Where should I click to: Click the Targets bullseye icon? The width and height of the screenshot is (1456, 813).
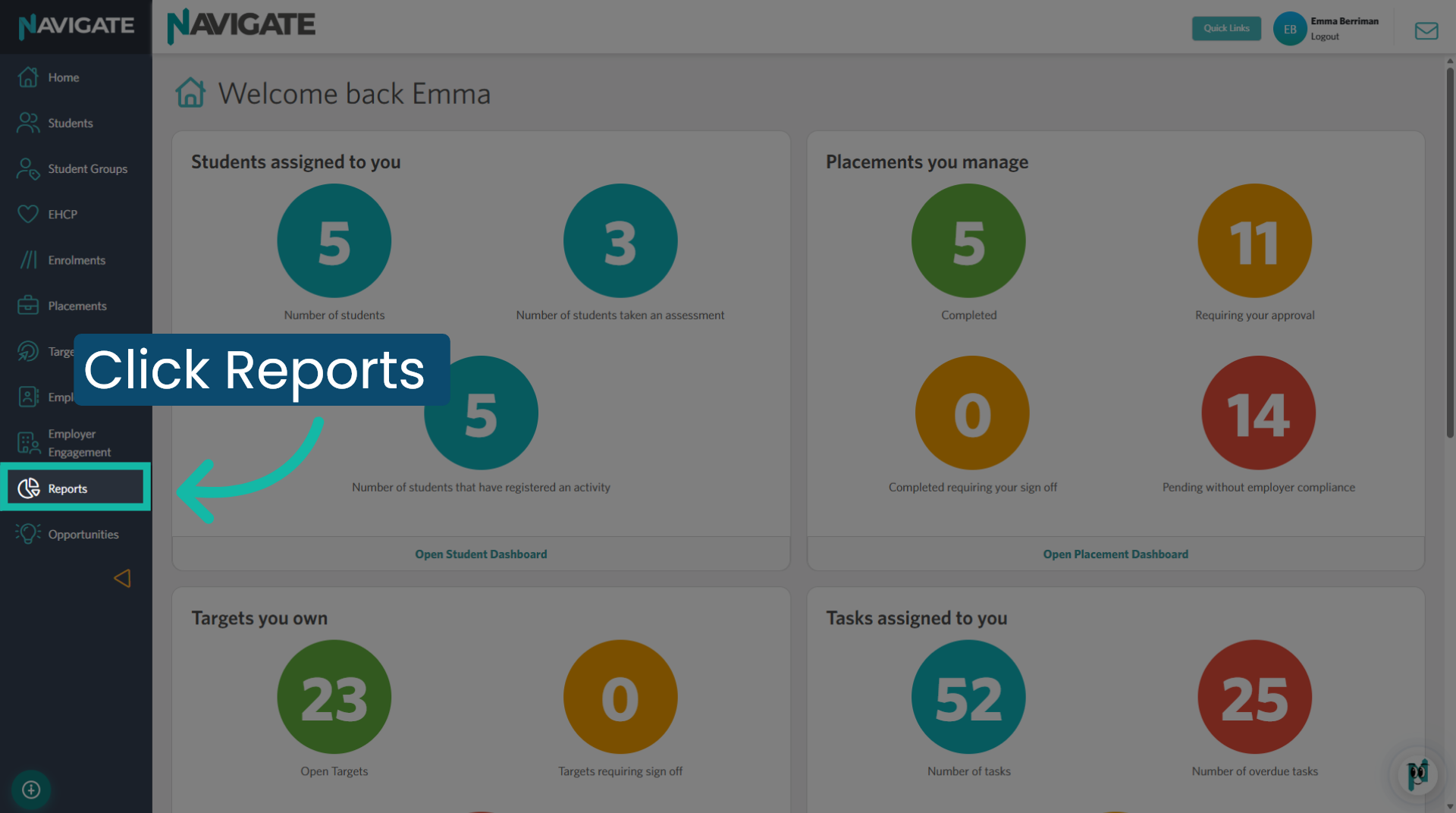coord(28,351)
